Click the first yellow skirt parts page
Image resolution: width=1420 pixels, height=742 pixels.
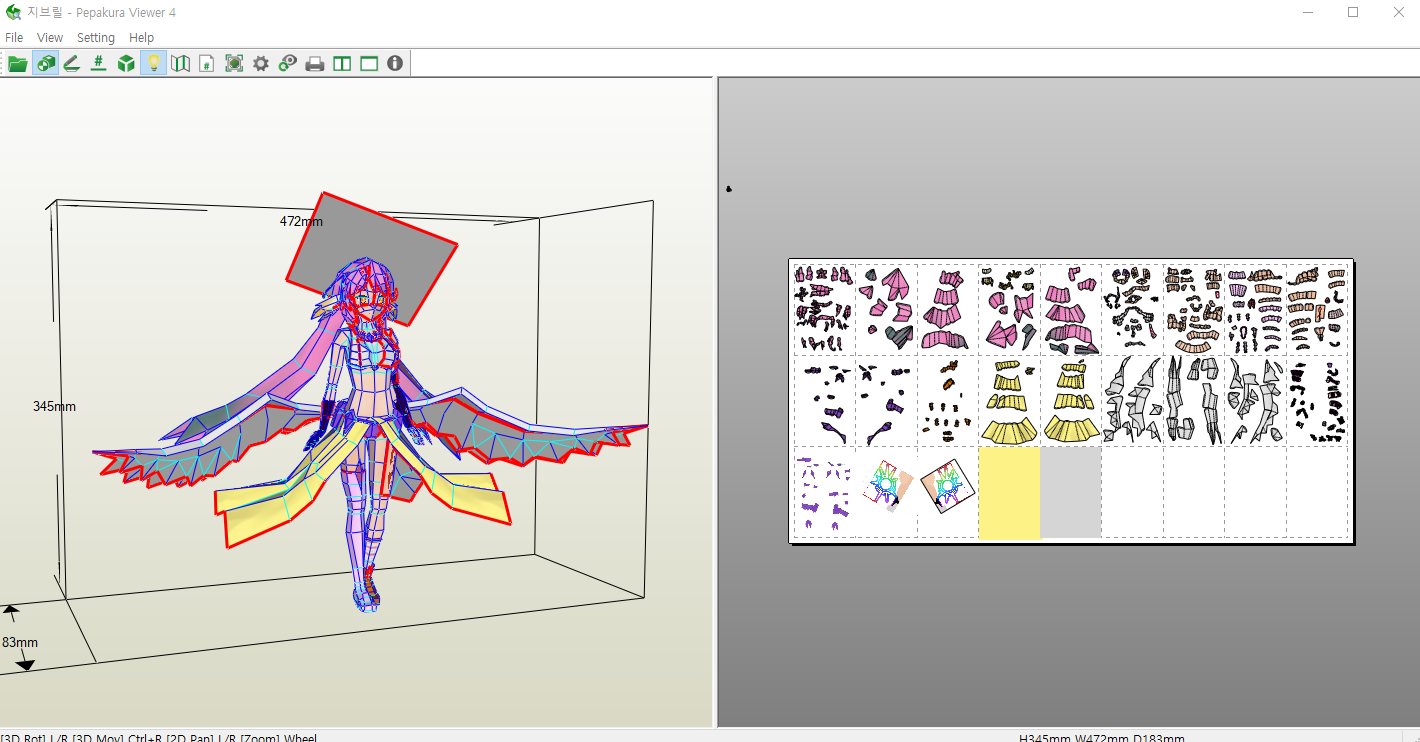click(x=1009, y=400)
